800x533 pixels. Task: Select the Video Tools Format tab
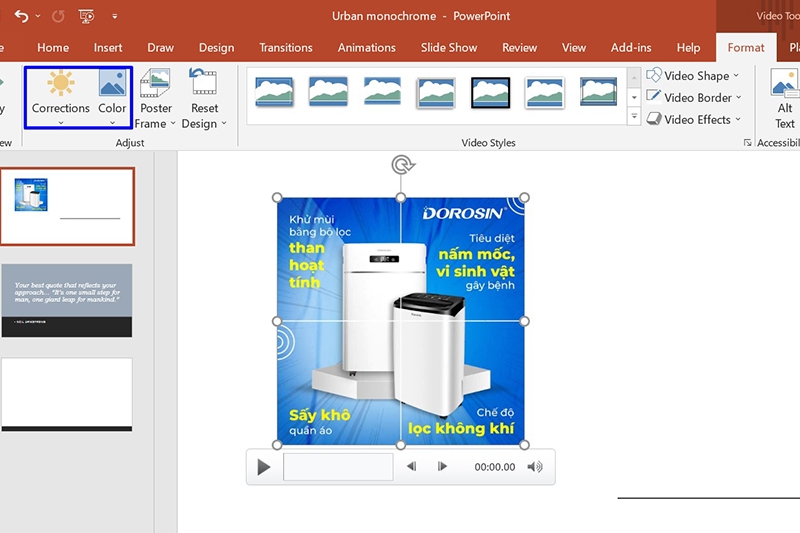tap(746, 47)
